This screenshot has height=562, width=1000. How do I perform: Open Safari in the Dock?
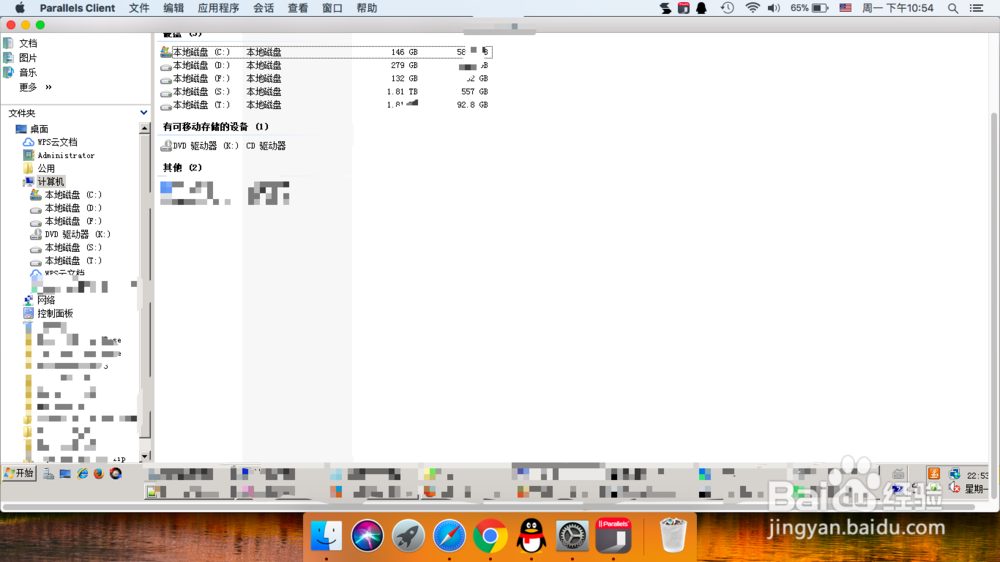(x=449, y=535)
